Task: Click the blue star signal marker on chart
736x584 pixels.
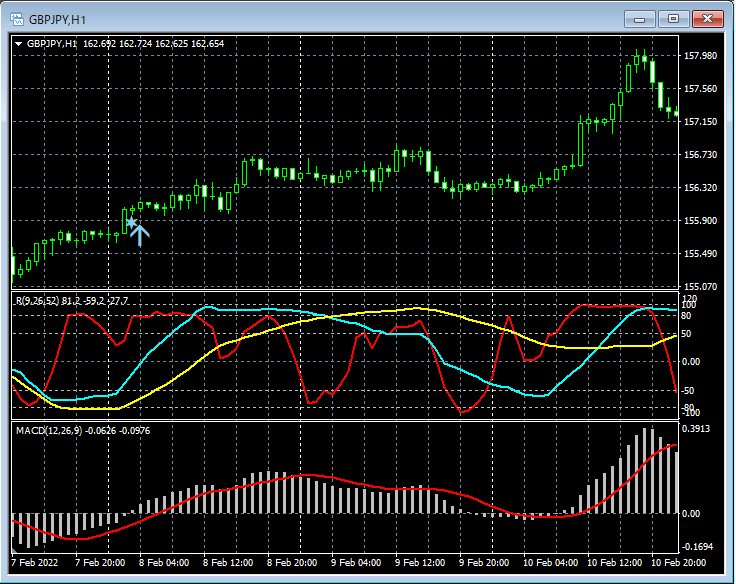Action: pos(131,223)
